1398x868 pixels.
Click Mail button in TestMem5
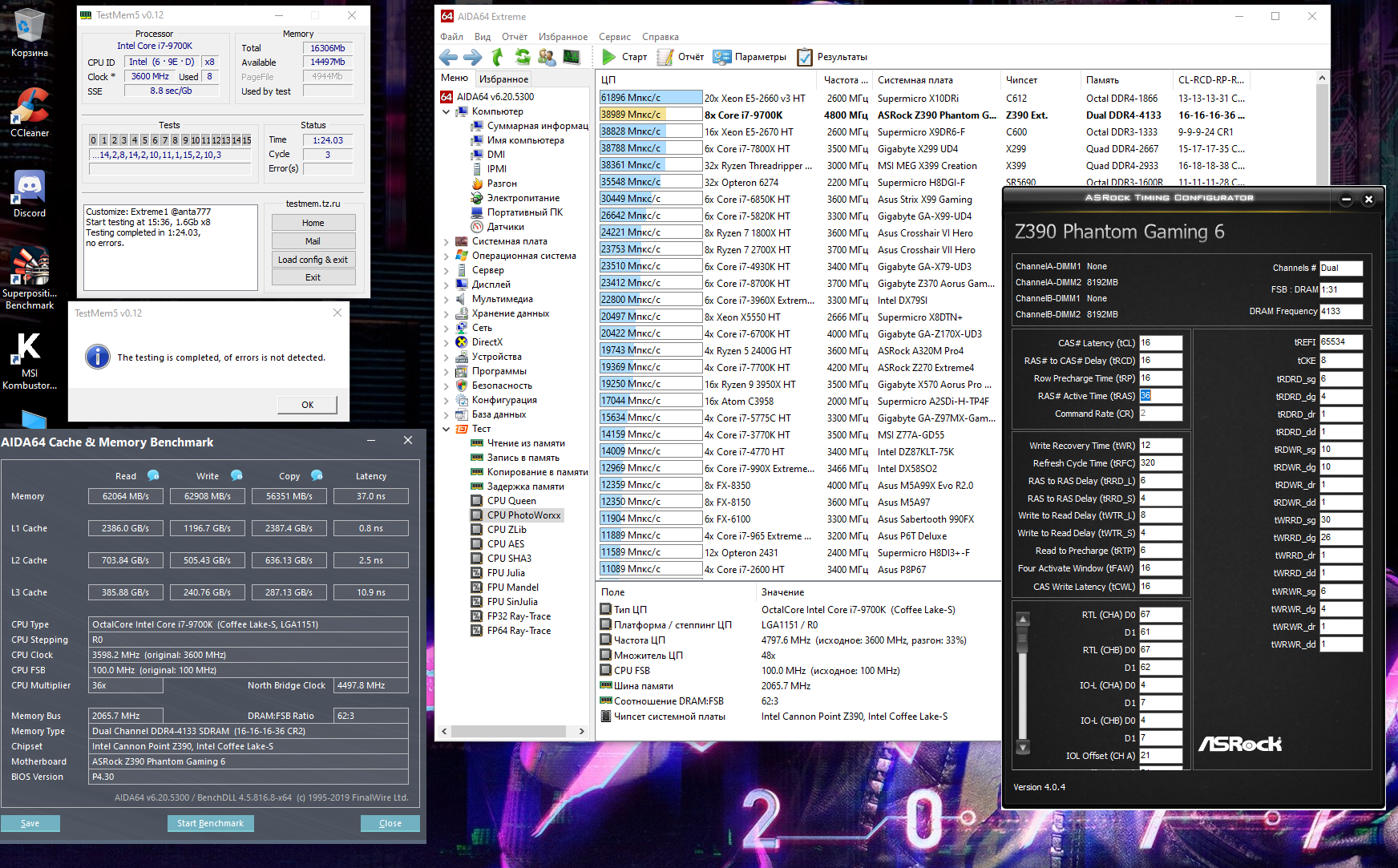pyautogui.click(x=313, y=241)
